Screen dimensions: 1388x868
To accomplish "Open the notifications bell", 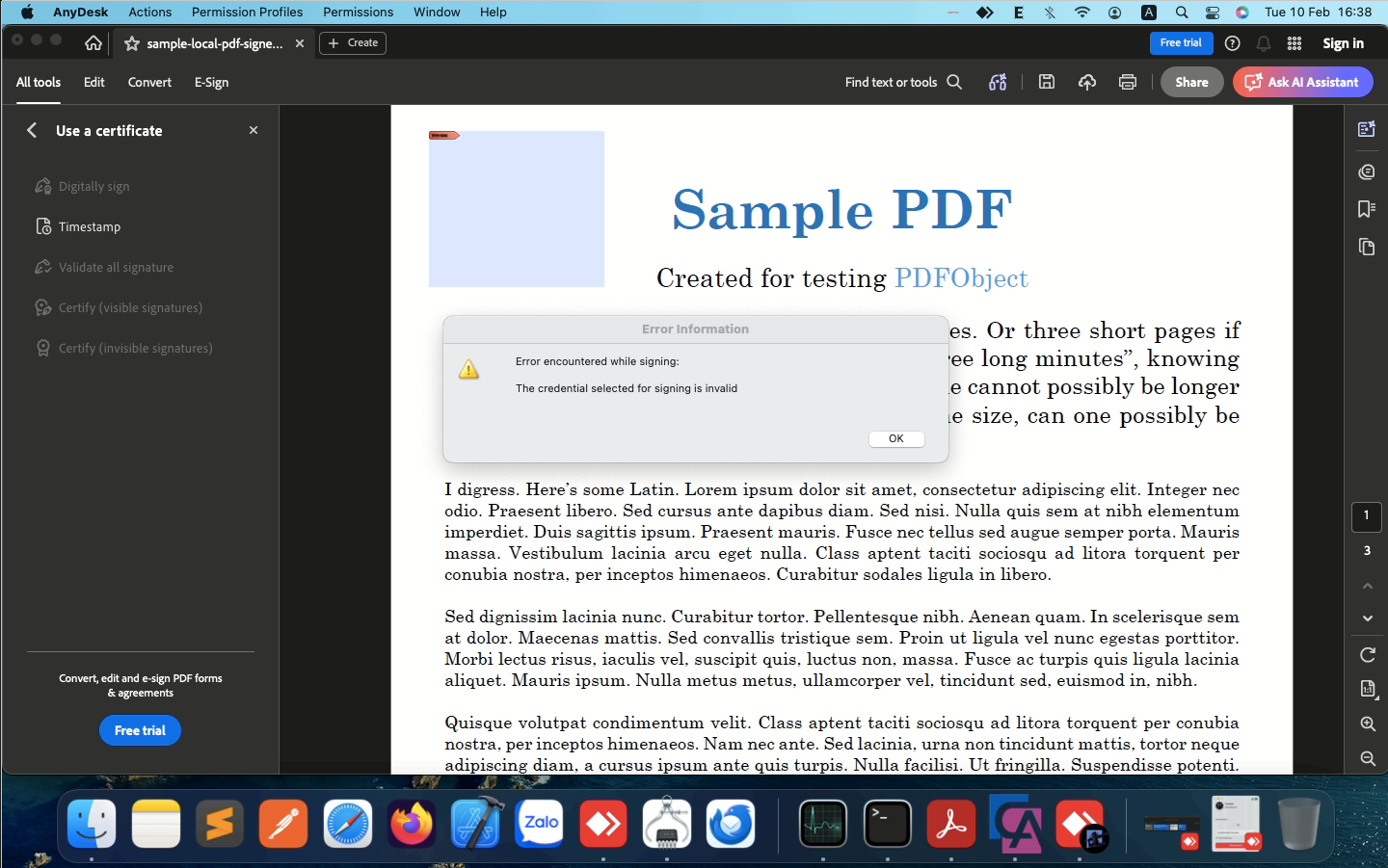I will 1264,43.
